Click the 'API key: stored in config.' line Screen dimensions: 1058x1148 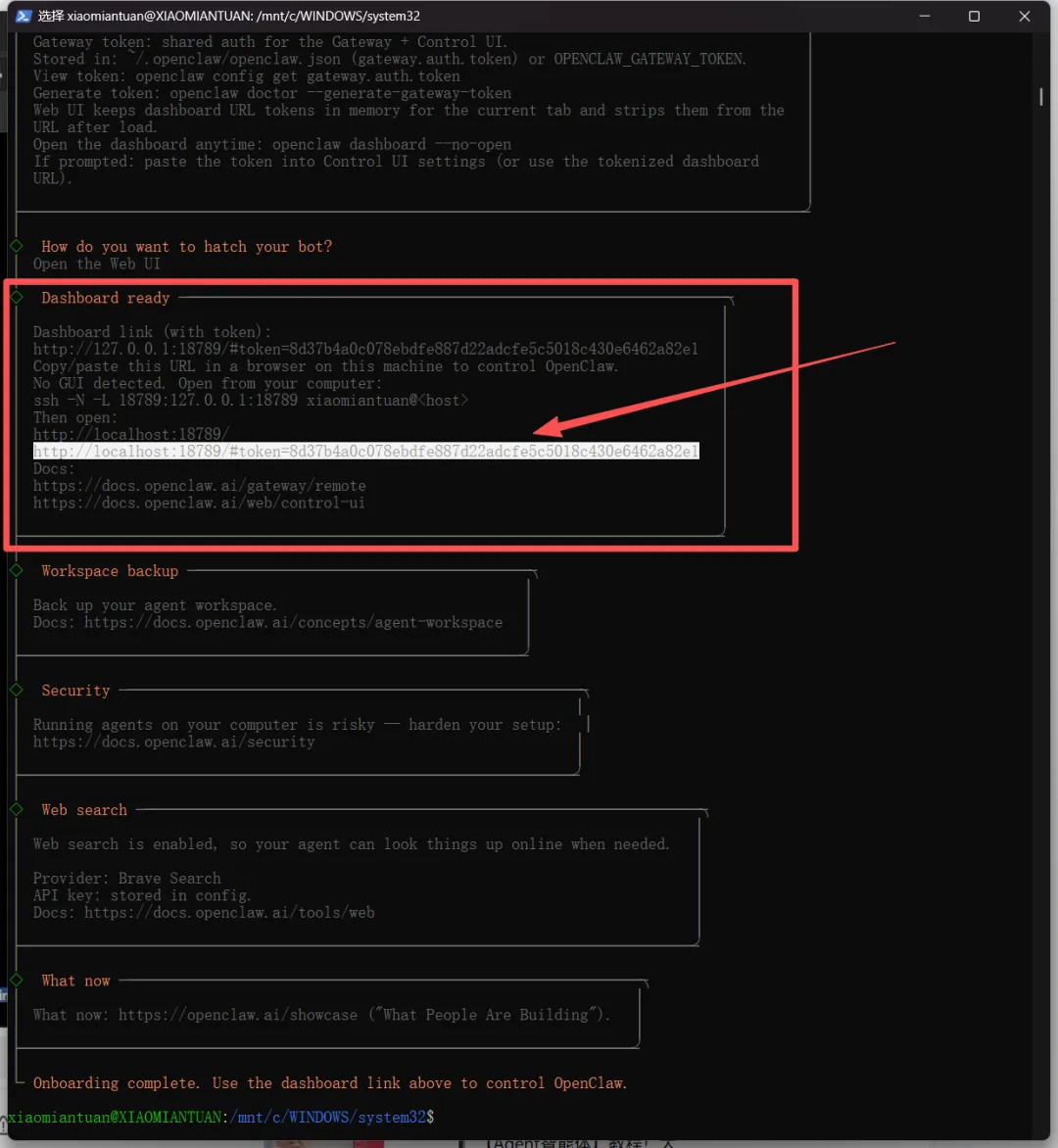coord(142,895)
